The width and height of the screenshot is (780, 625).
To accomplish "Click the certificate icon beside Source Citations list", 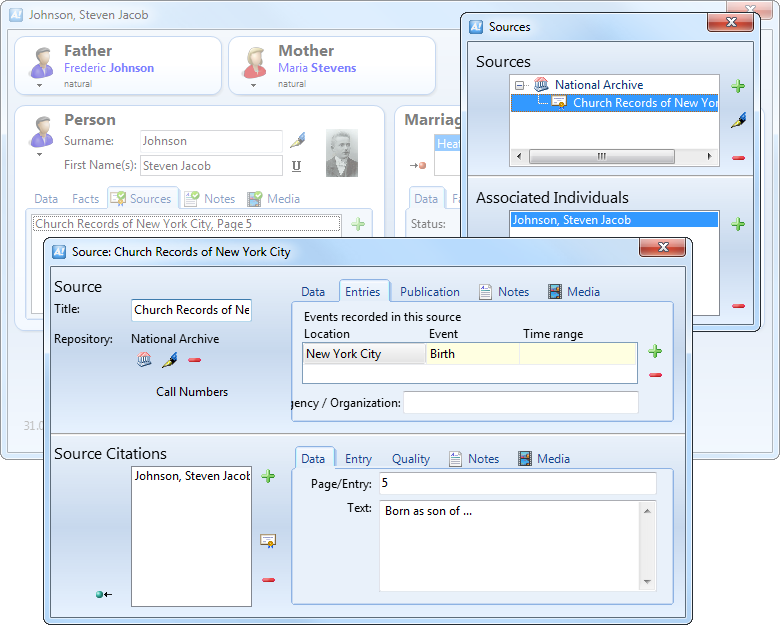I will [x=268, y=541].
